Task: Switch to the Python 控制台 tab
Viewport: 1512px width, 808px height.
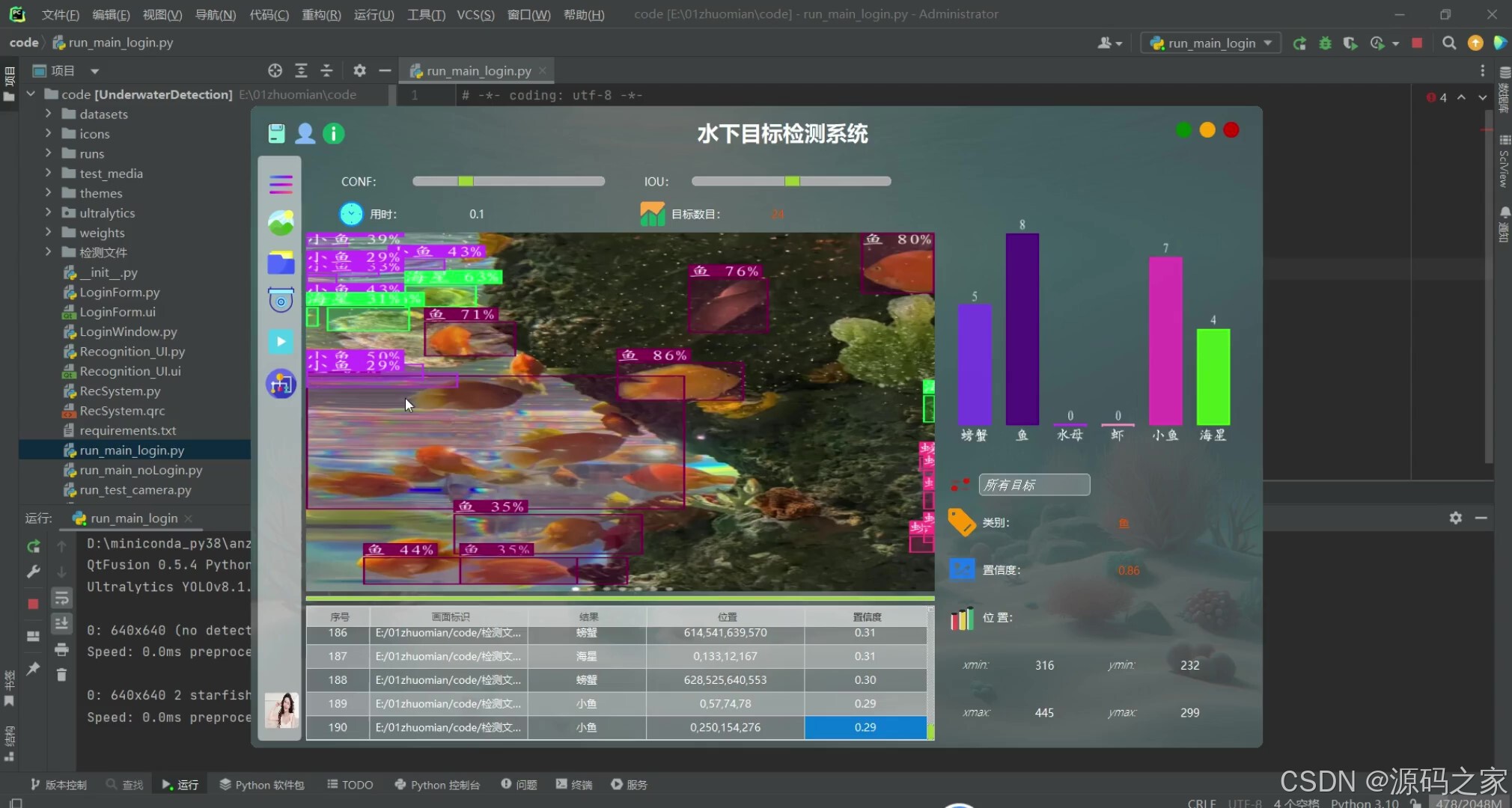Action: click(437, 784)
